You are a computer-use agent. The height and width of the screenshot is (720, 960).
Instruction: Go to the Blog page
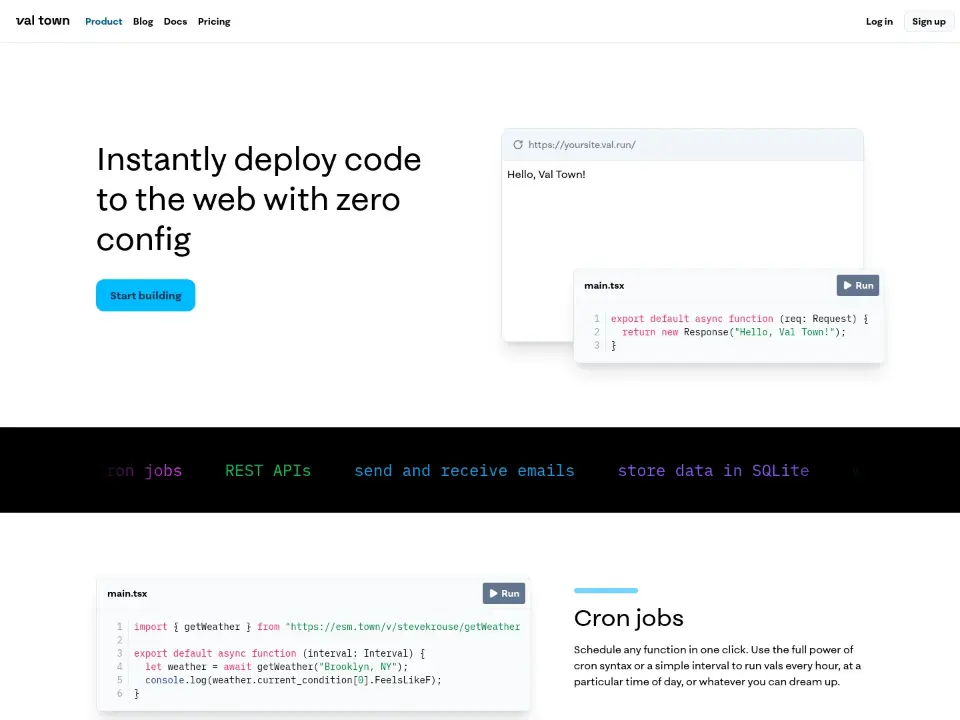(x=143, y=21)
